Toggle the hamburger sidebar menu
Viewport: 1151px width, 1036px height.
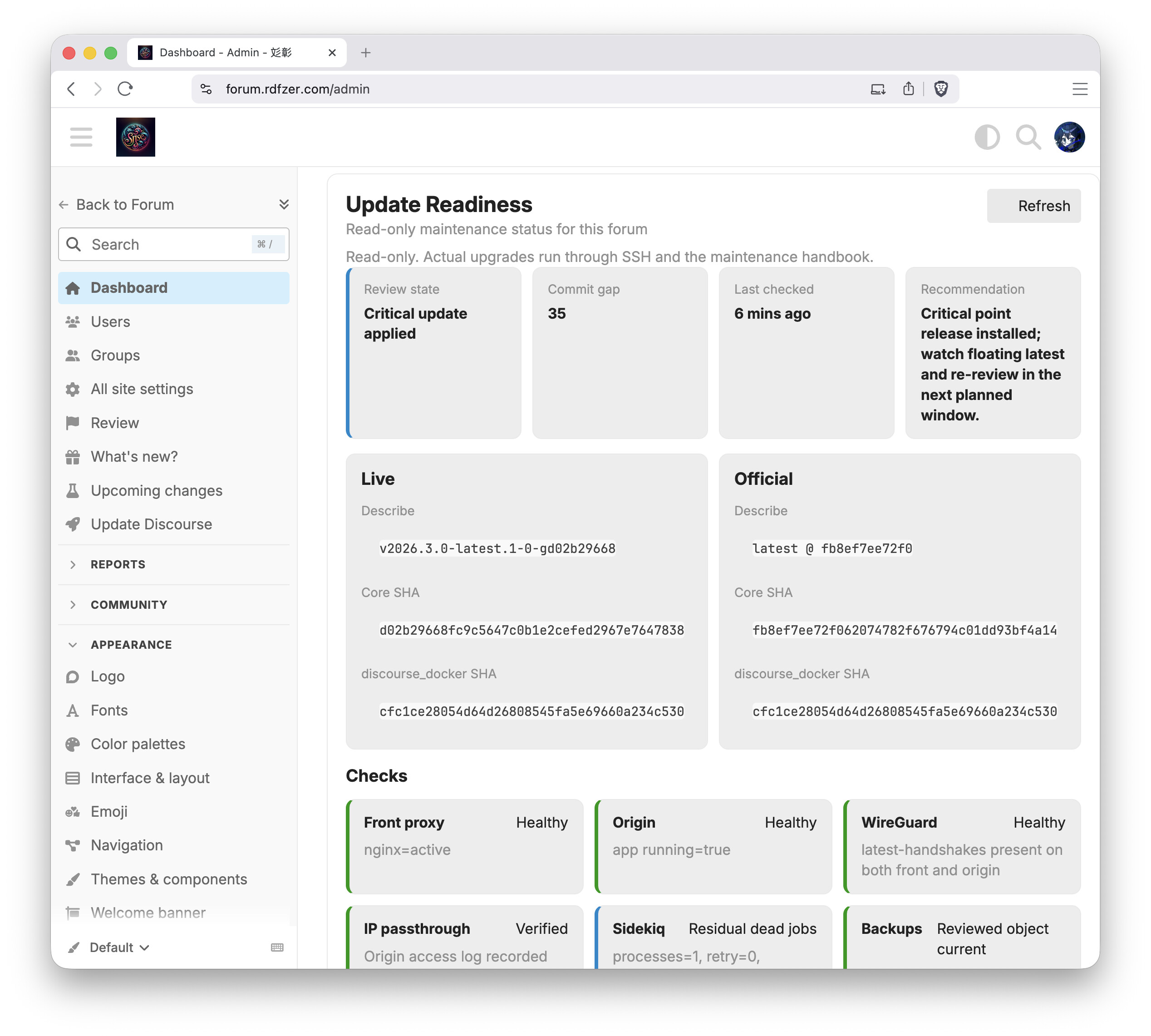click(81, 137)
